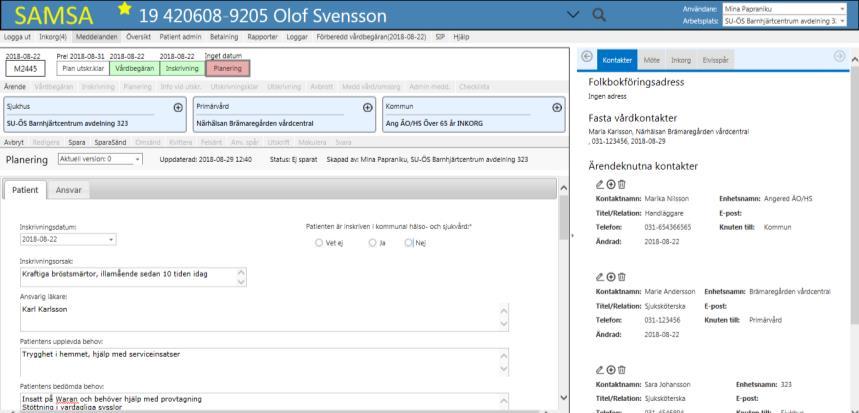Open Rapporter in the menu bar
Viewport: 859px width, 413px height.
(262, 37)
